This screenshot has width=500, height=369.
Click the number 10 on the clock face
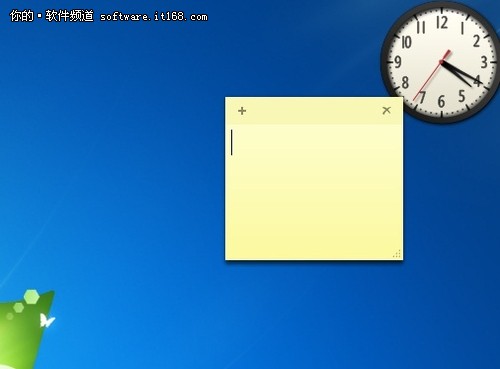click(406, 42)
